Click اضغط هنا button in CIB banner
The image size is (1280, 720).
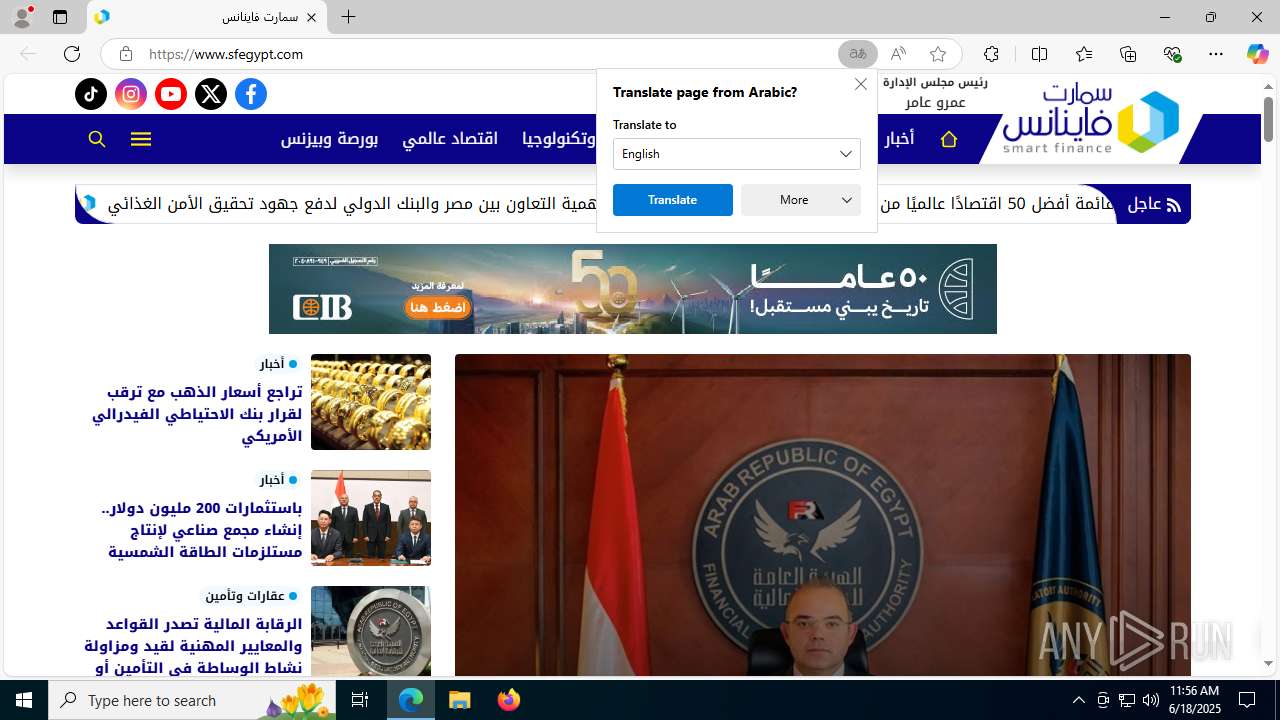point(437,307)
